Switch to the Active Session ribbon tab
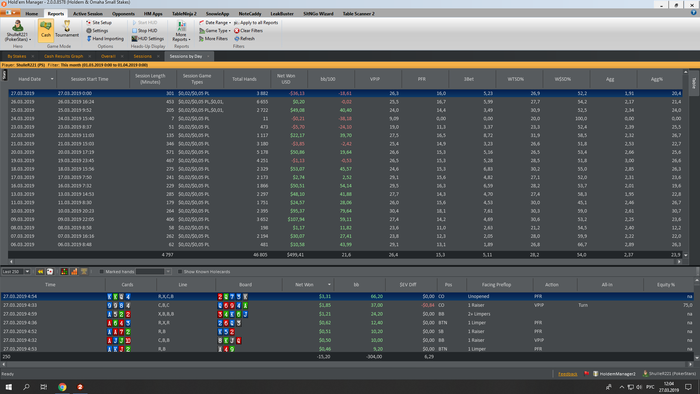 (88, 14)
